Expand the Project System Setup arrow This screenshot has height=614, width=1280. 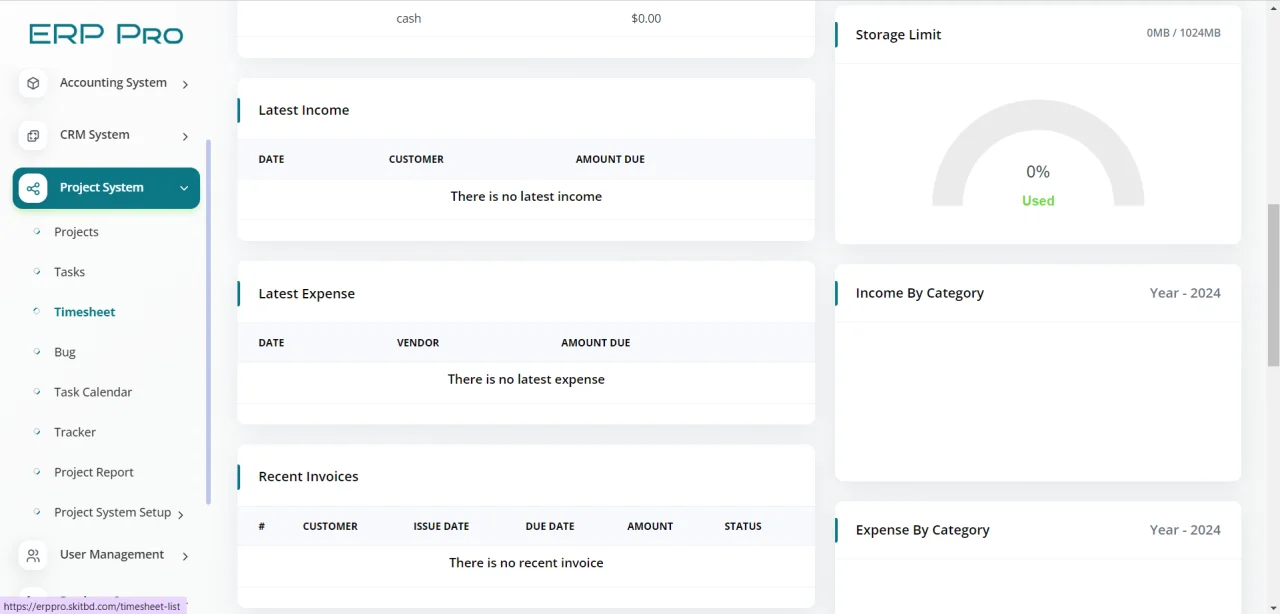click(x=181, y=514)
